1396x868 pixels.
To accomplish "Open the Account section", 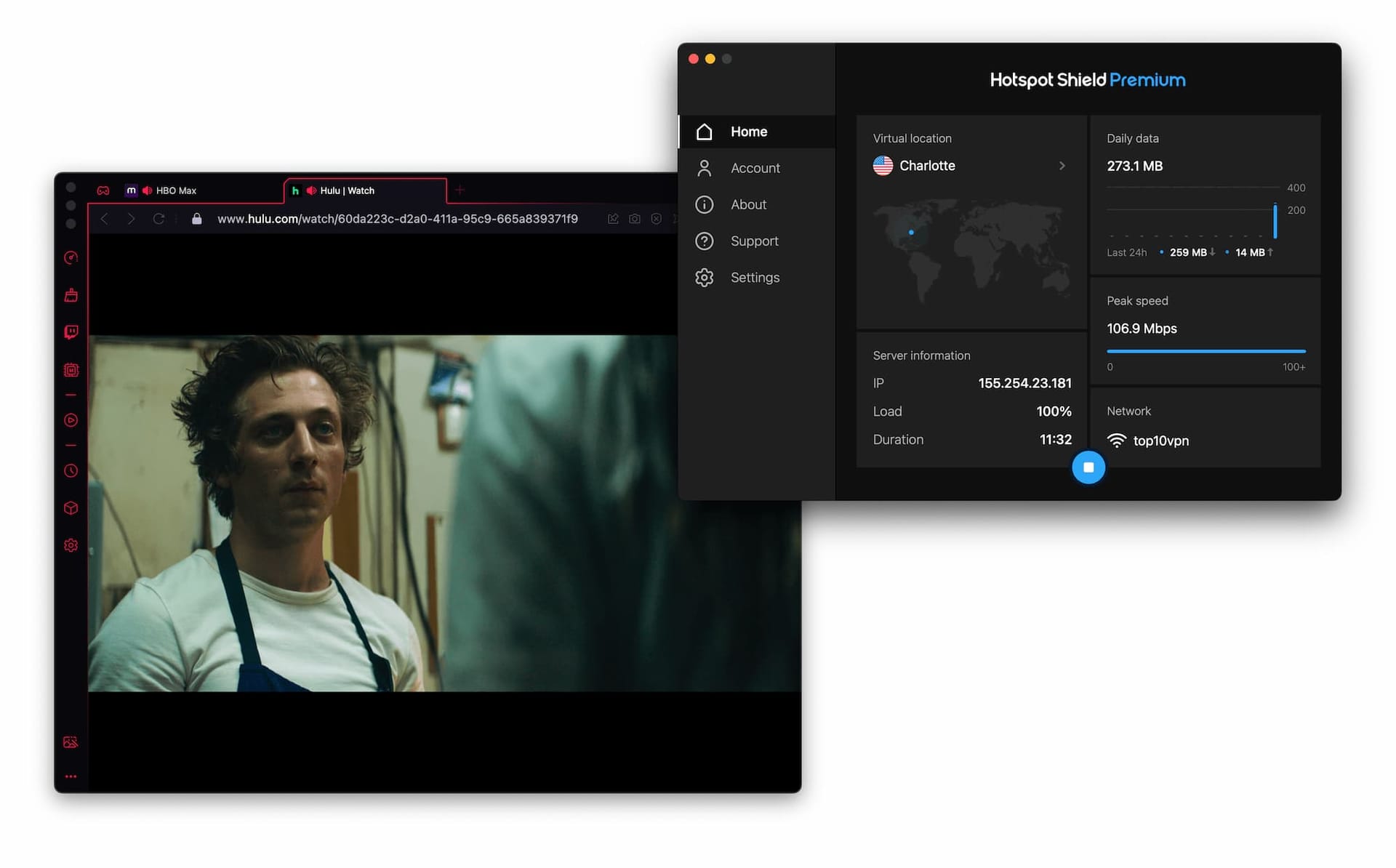I will (754, 168).
